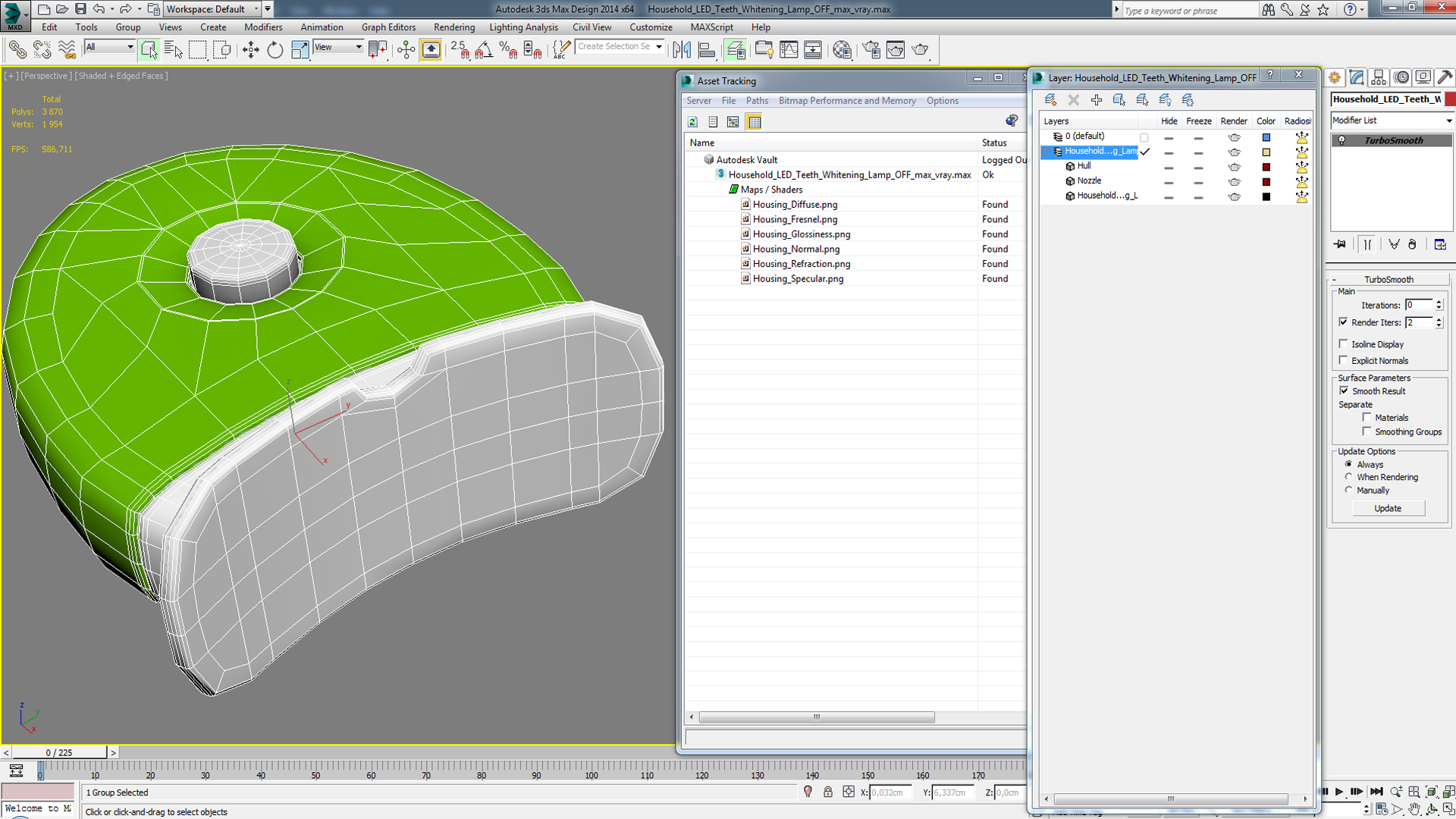Select When Rendering update option radio button
This screenshot has height=819, width=1456.
(1349, 477)
